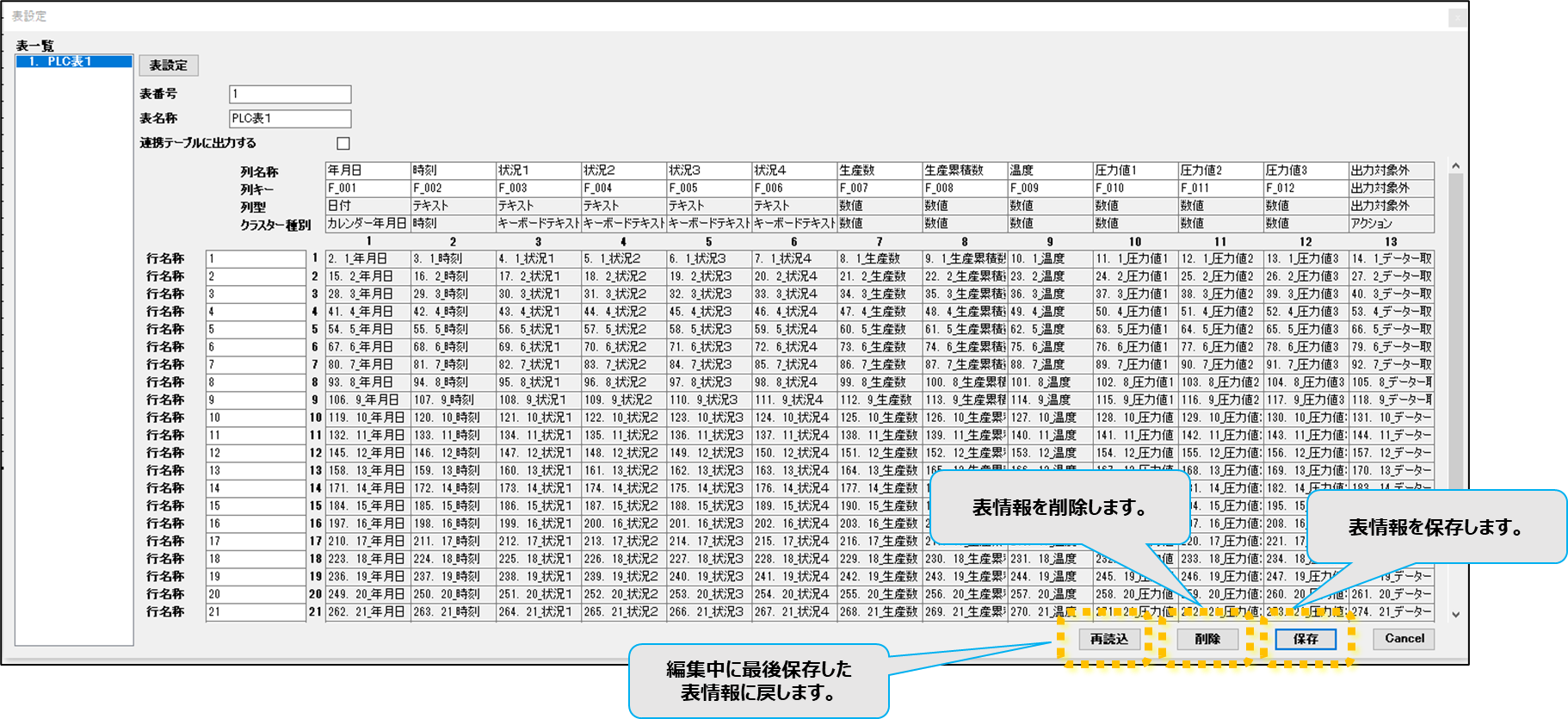Save table with 保存 button

(1305, 639)
